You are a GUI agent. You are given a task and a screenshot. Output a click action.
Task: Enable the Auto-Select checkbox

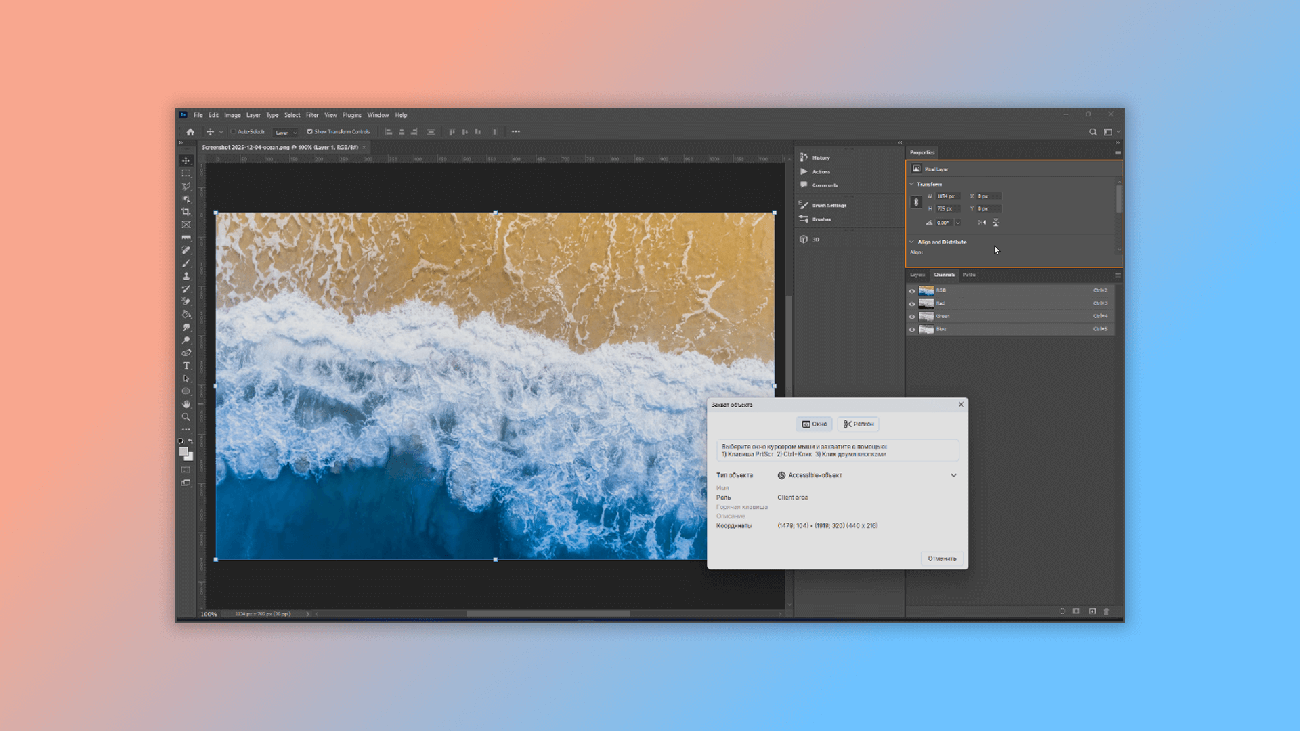(x=234, y=132)
